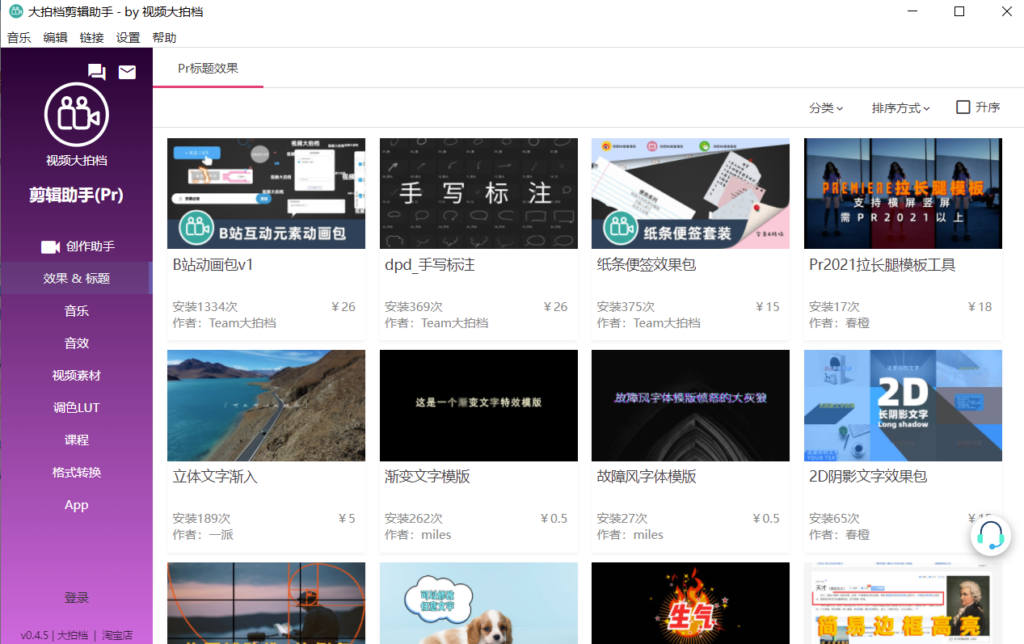Screen dimensions: 1024x644
Task: Open the 设置 menu
Action: (x=128, y=37)
